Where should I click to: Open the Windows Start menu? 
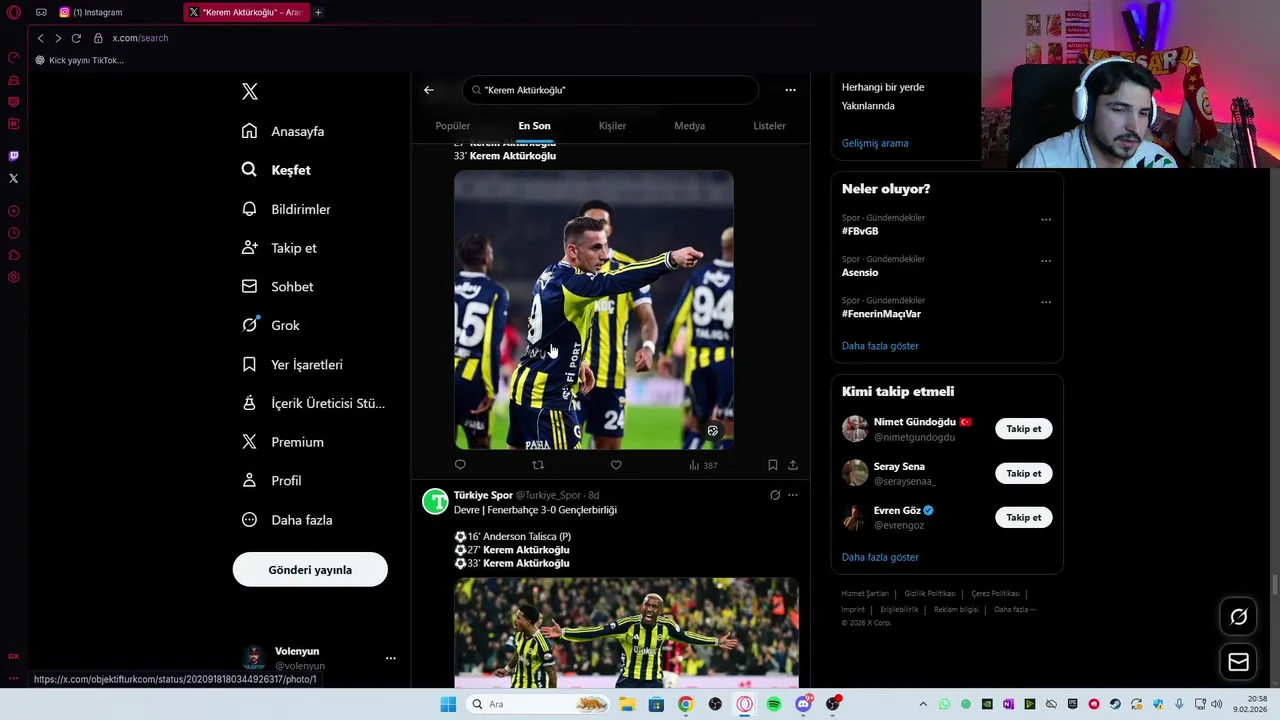(448, 704)
